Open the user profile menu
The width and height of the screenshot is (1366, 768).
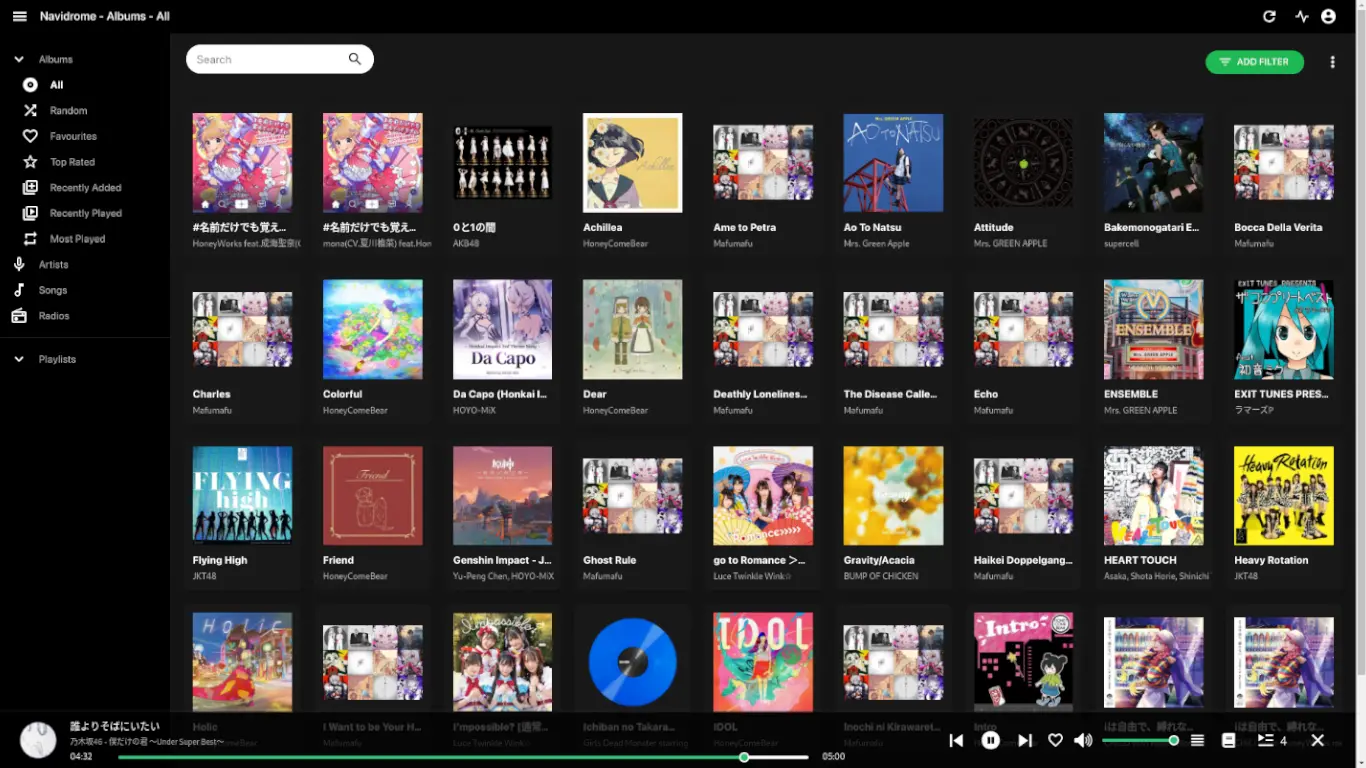click(1328, 16)
